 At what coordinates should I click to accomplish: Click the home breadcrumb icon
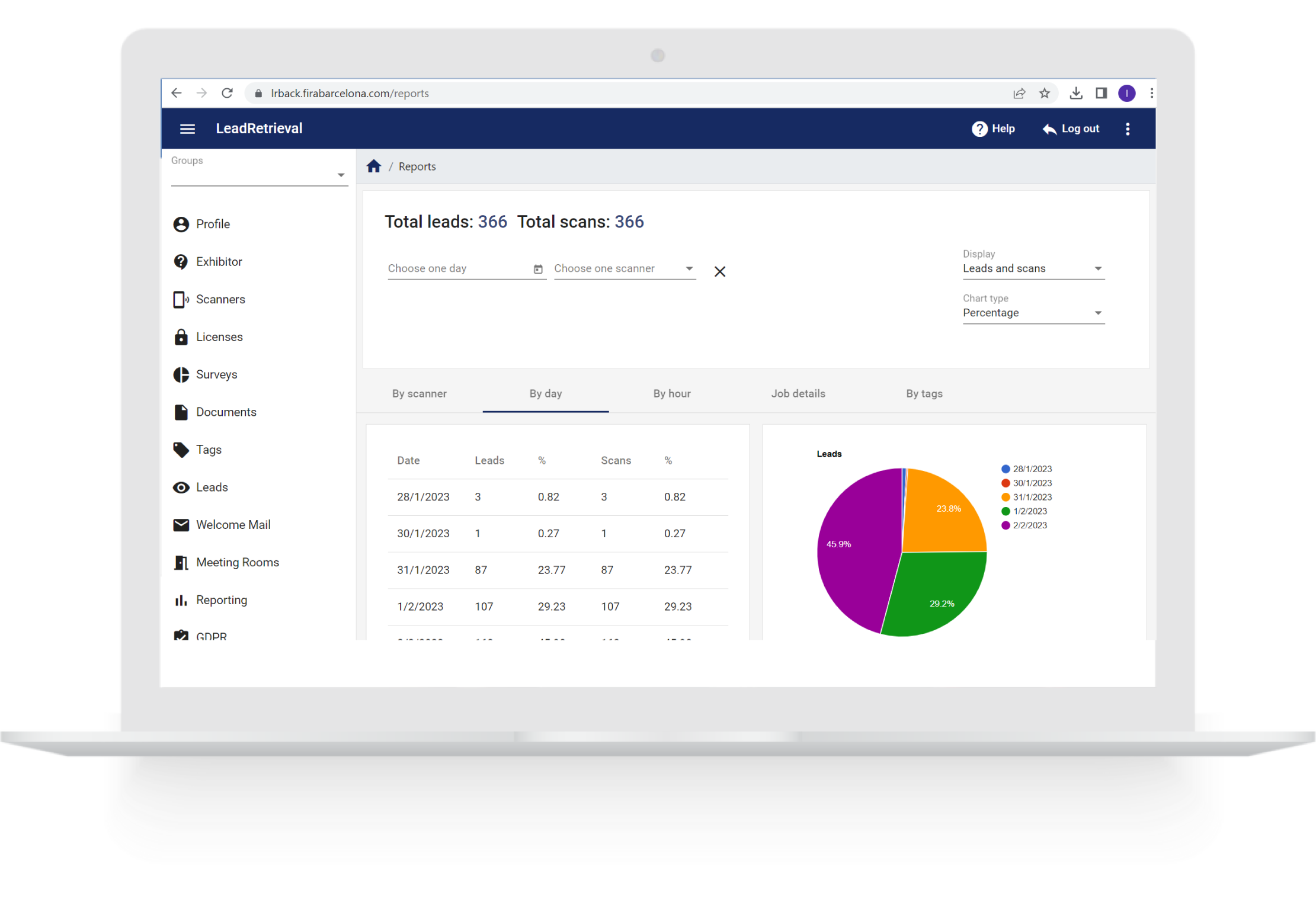click(x=373, y=166)
